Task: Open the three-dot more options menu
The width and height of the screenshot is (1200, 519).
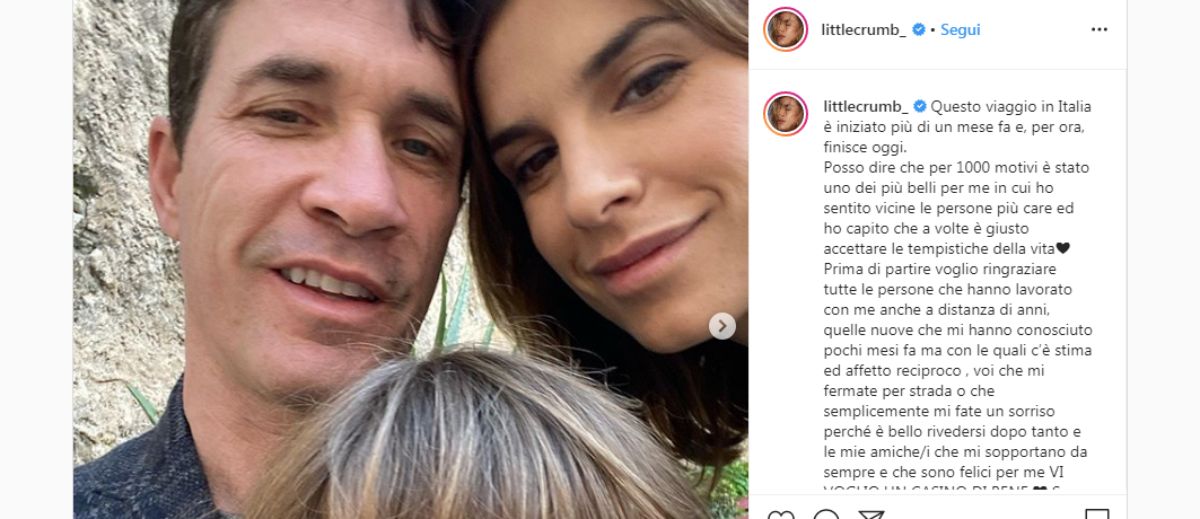Action: (x=1099, y=30)
